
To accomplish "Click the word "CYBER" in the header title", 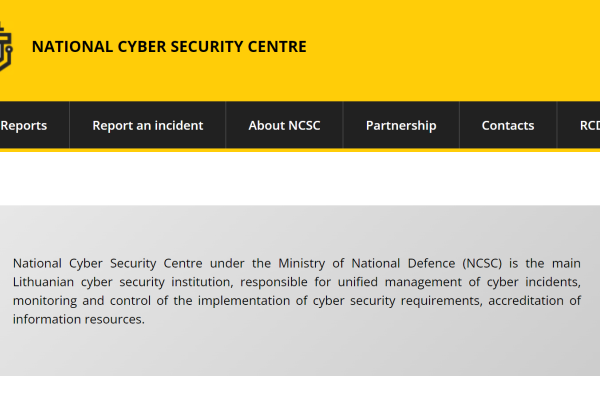I will 119,47.
